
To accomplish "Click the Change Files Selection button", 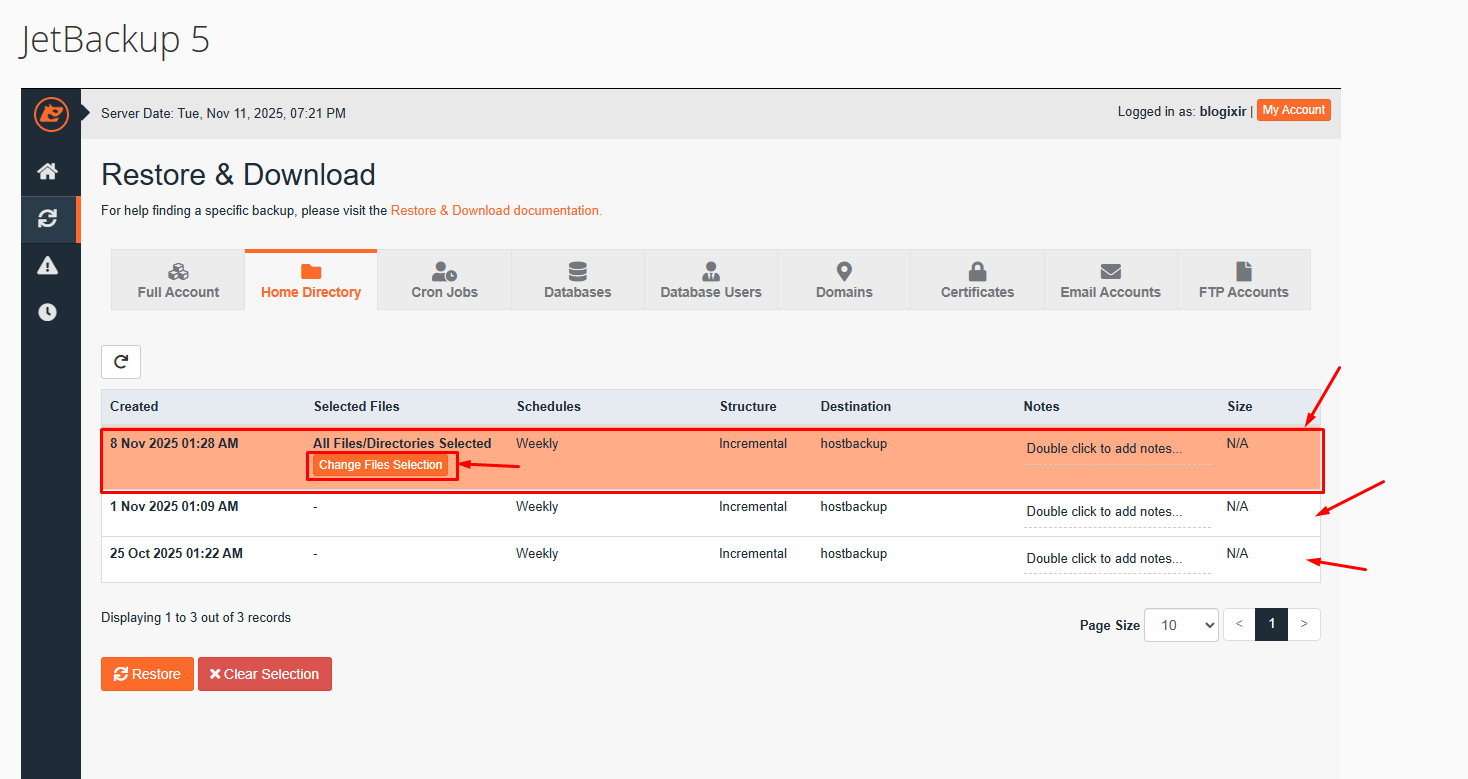I will click(x=381, y=465).
